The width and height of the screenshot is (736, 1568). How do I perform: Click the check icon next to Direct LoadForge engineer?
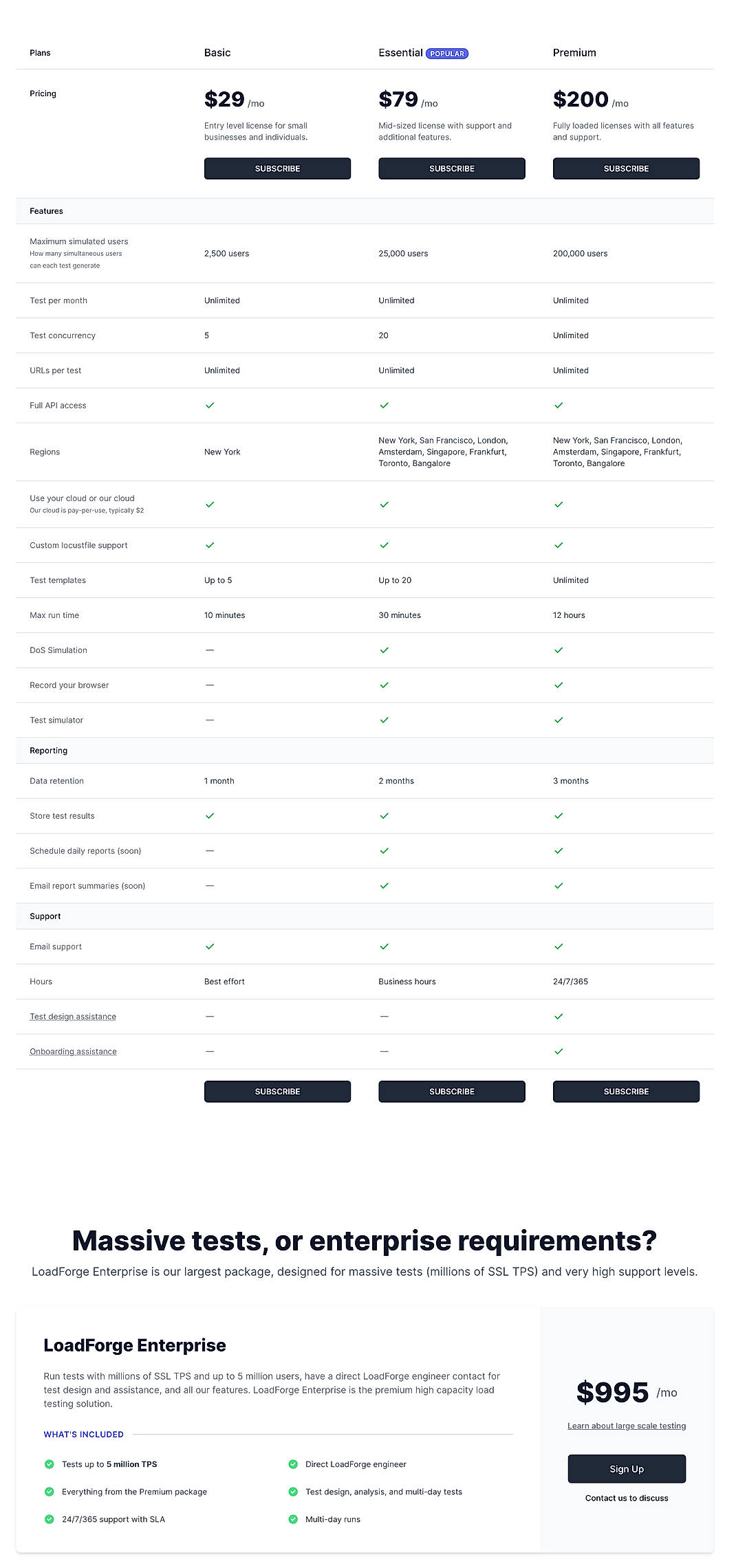point(292,1464)
